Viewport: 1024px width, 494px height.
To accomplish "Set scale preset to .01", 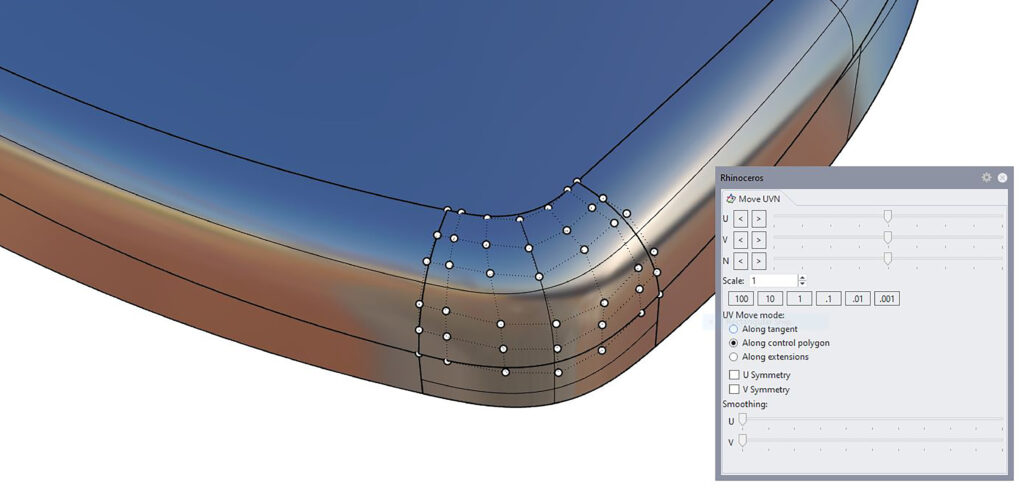I will tap(857, 299).
